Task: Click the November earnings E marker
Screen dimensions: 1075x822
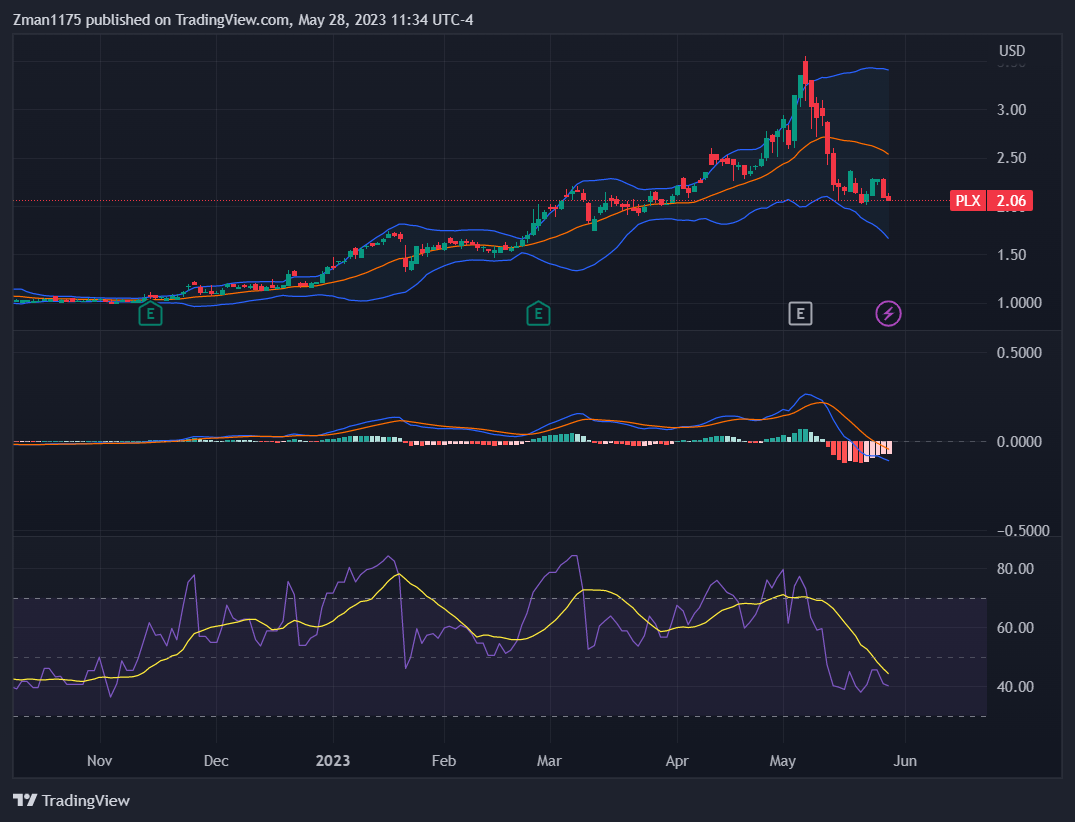Action: tap(150, 313)
